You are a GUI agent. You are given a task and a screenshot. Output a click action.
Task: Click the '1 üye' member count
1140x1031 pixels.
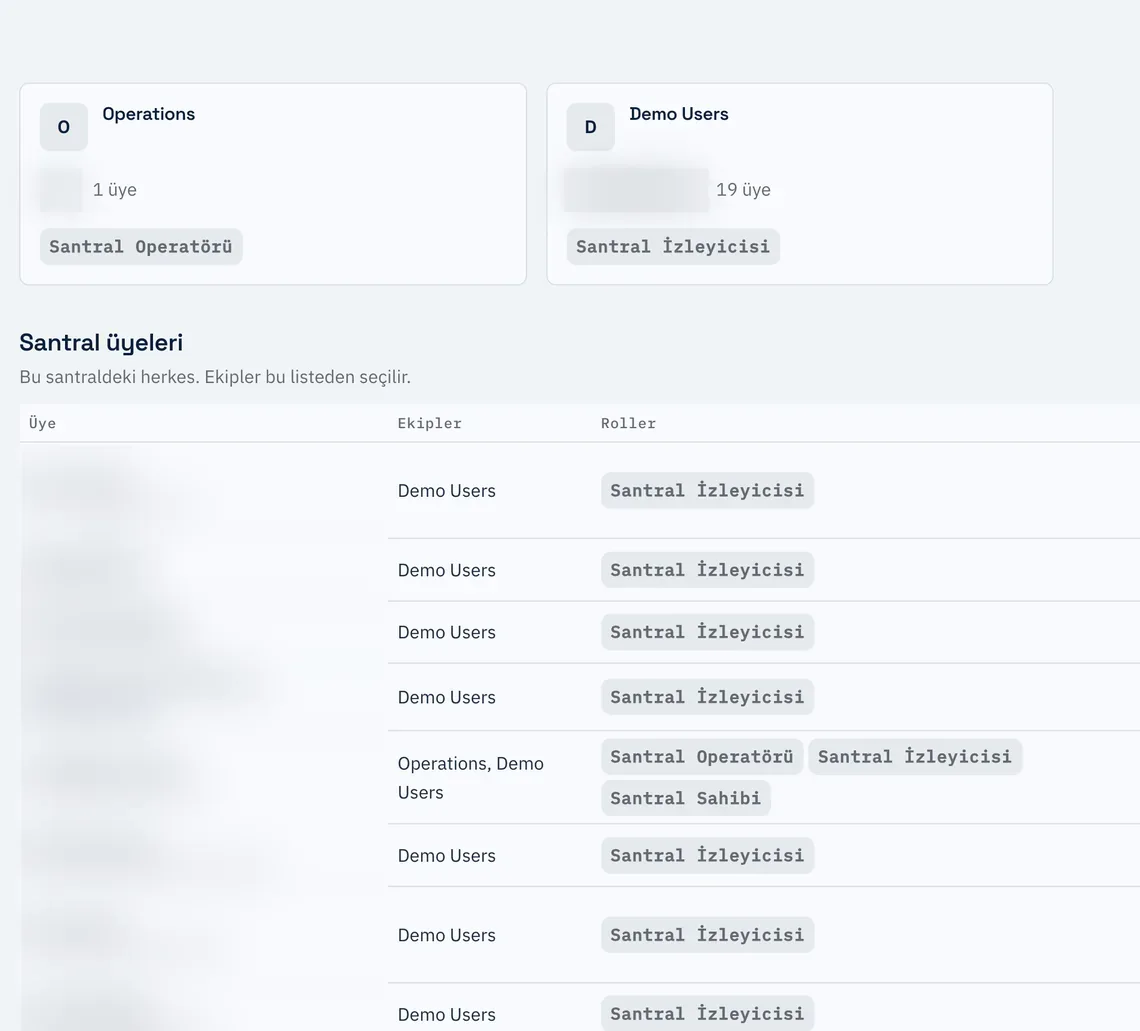(x=115, y=190)
